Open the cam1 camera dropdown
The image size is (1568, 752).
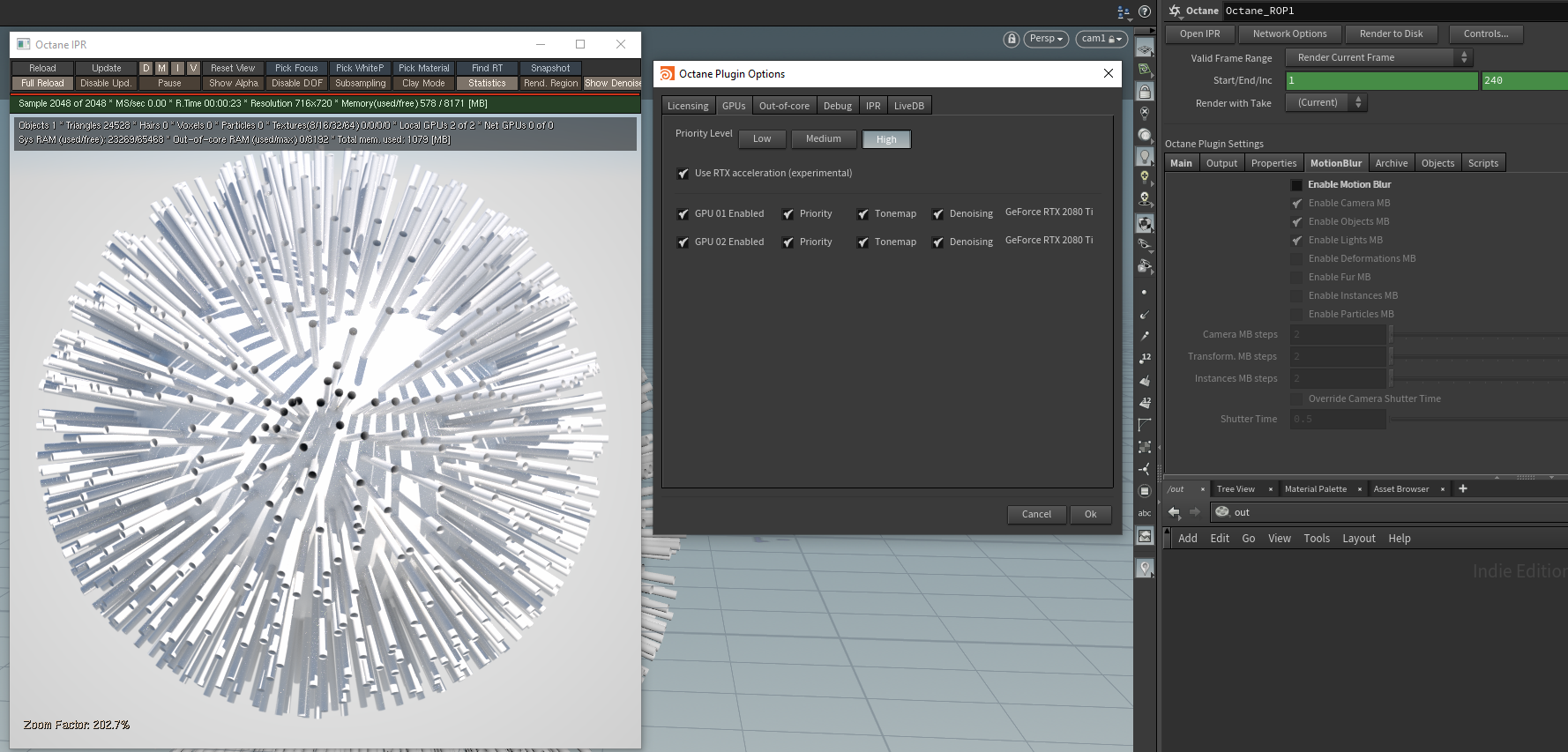(1101, 39)
